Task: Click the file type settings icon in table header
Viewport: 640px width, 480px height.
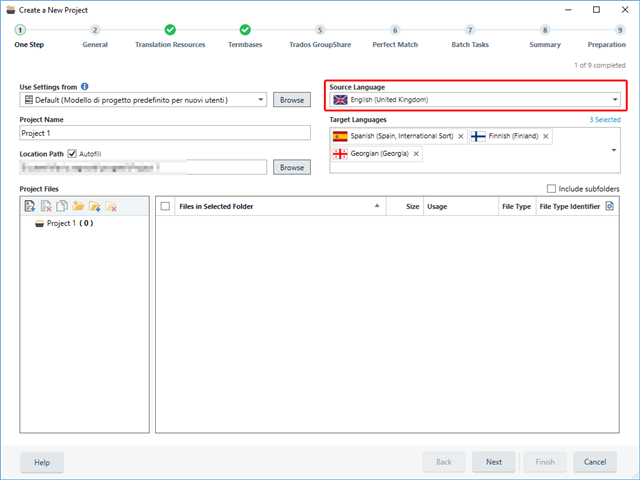Action: [609, 206]
